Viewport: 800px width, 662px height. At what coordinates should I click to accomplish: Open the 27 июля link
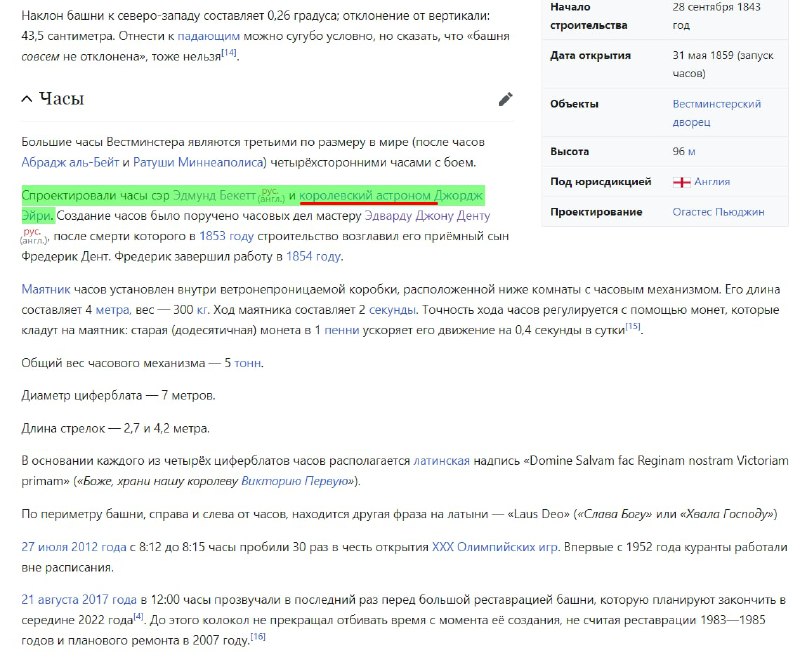click(x=44, y=547)
